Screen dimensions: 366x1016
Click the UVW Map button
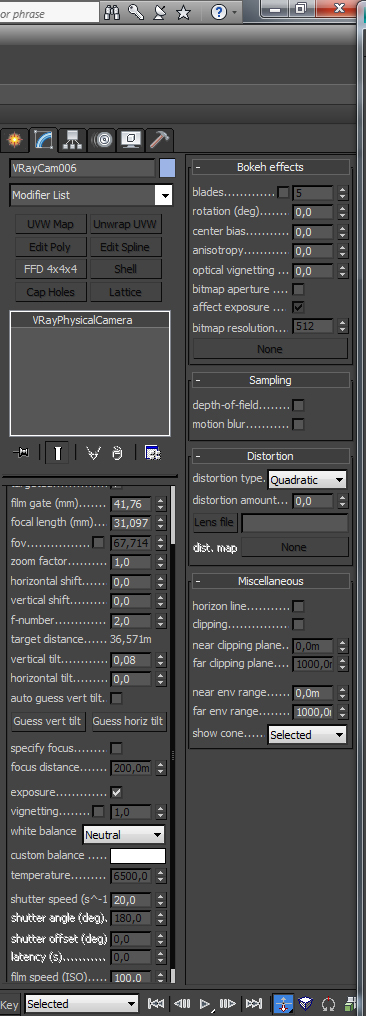tap(51, 224)
